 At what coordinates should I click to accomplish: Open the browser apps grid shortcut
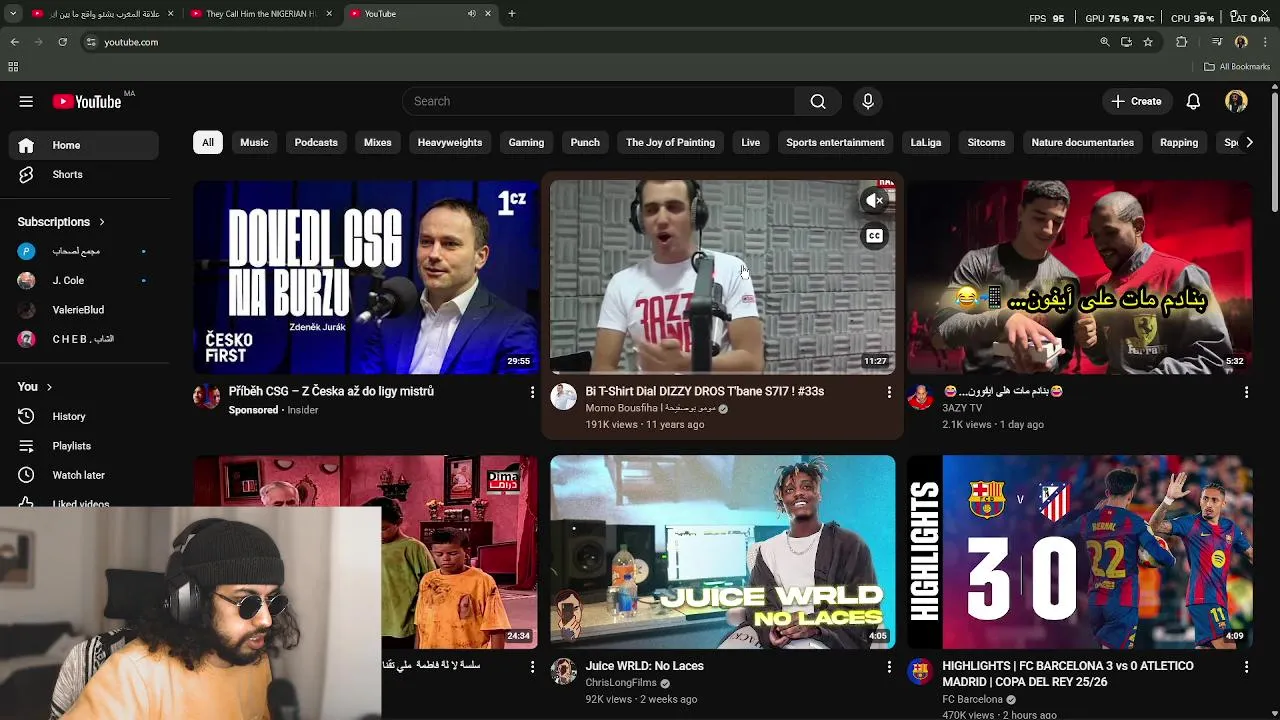(x=13, y=67)
